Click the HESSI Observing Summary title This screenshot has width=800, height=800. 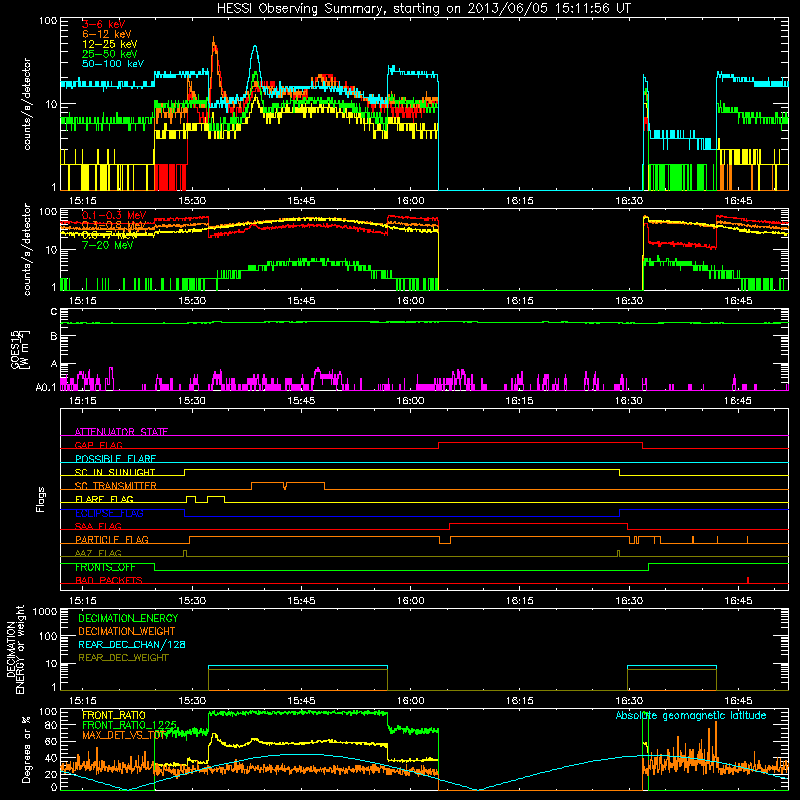(x=423, y=8)
